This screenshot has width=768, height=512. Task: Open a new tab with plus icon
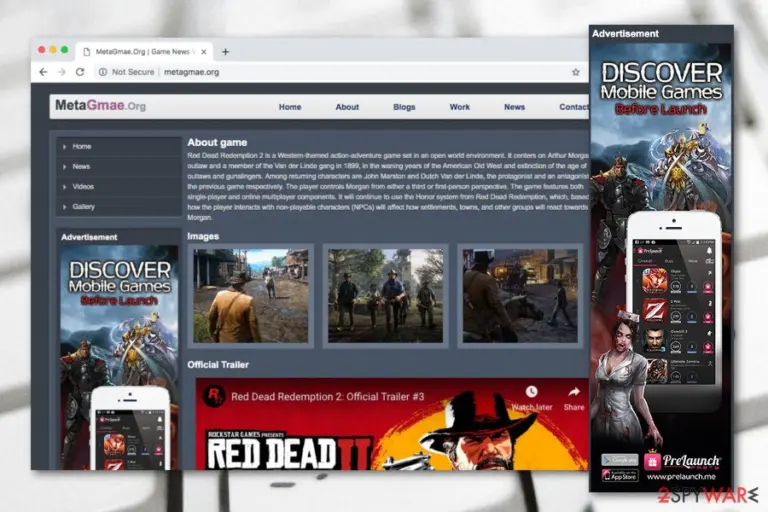click(x=225, y=51)
